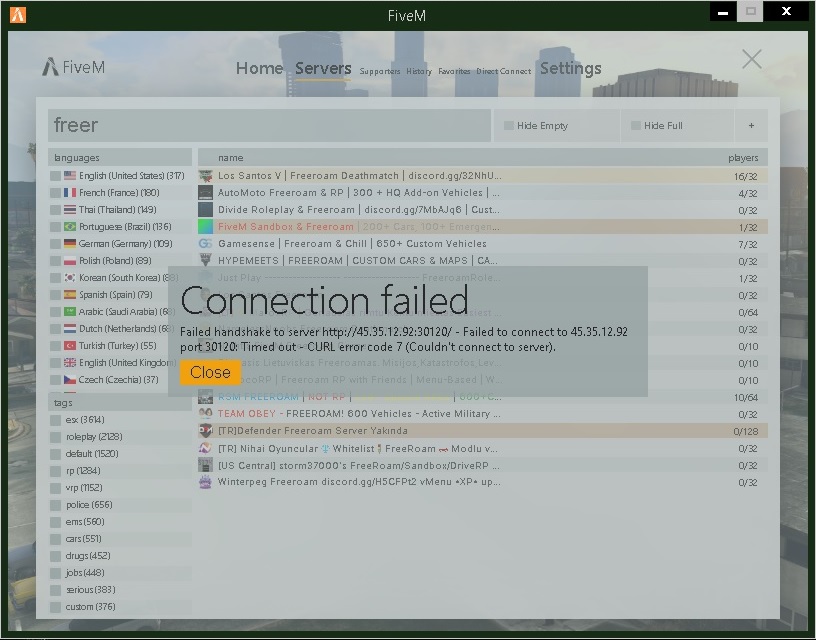
Task: Enable the police tag filter
Action: pyautogui.click(x=120, y=505)
